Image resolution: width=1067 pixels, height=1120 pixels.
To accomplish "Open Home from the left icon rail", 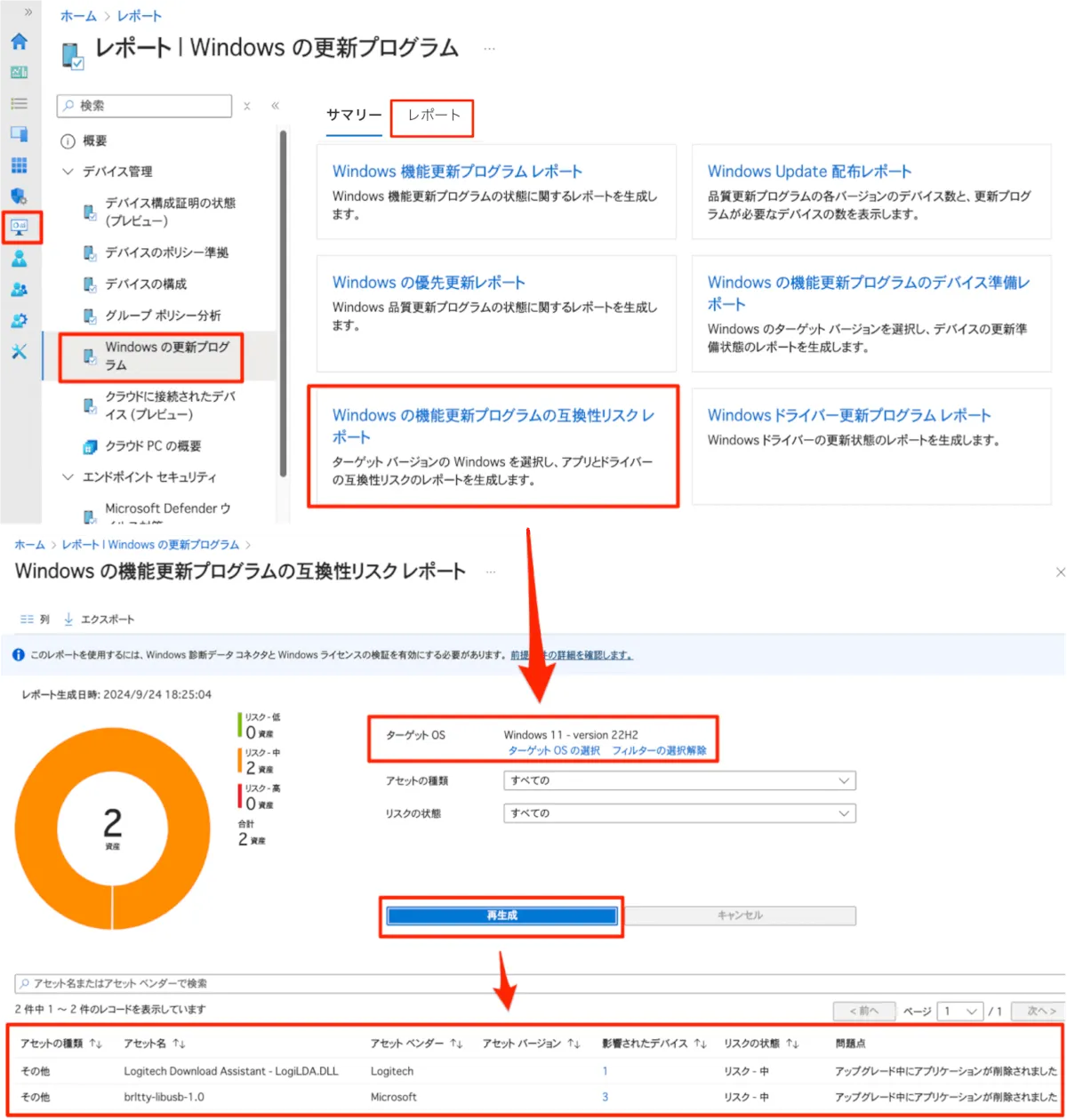I will pos(19,42).
